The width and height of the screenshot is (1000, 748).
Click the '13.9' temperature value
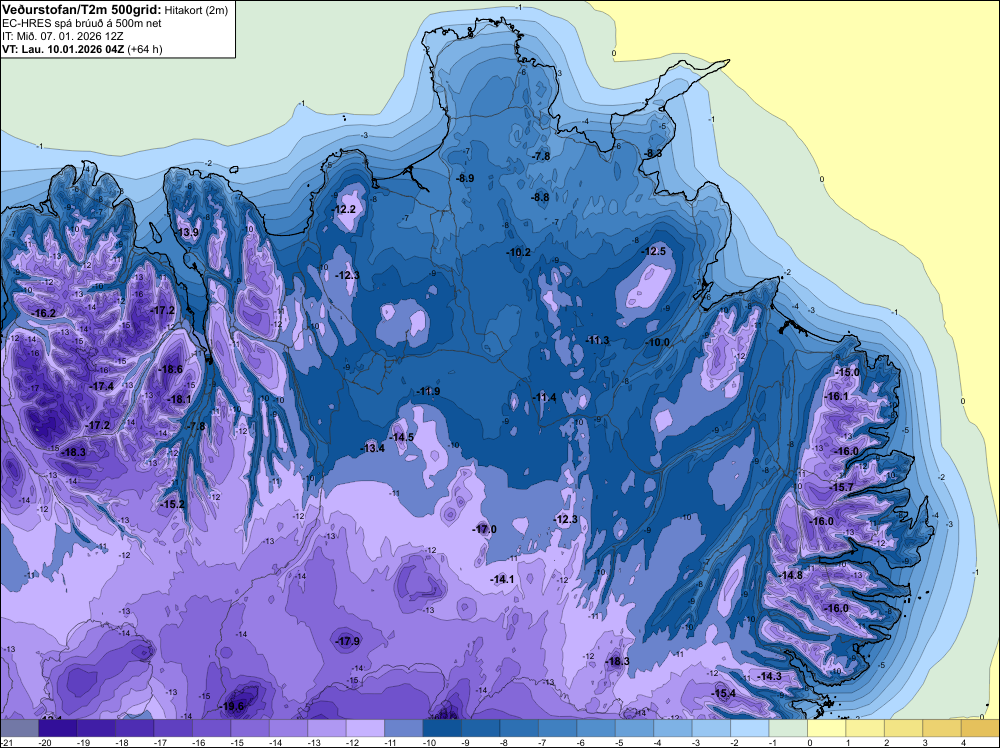188,232
